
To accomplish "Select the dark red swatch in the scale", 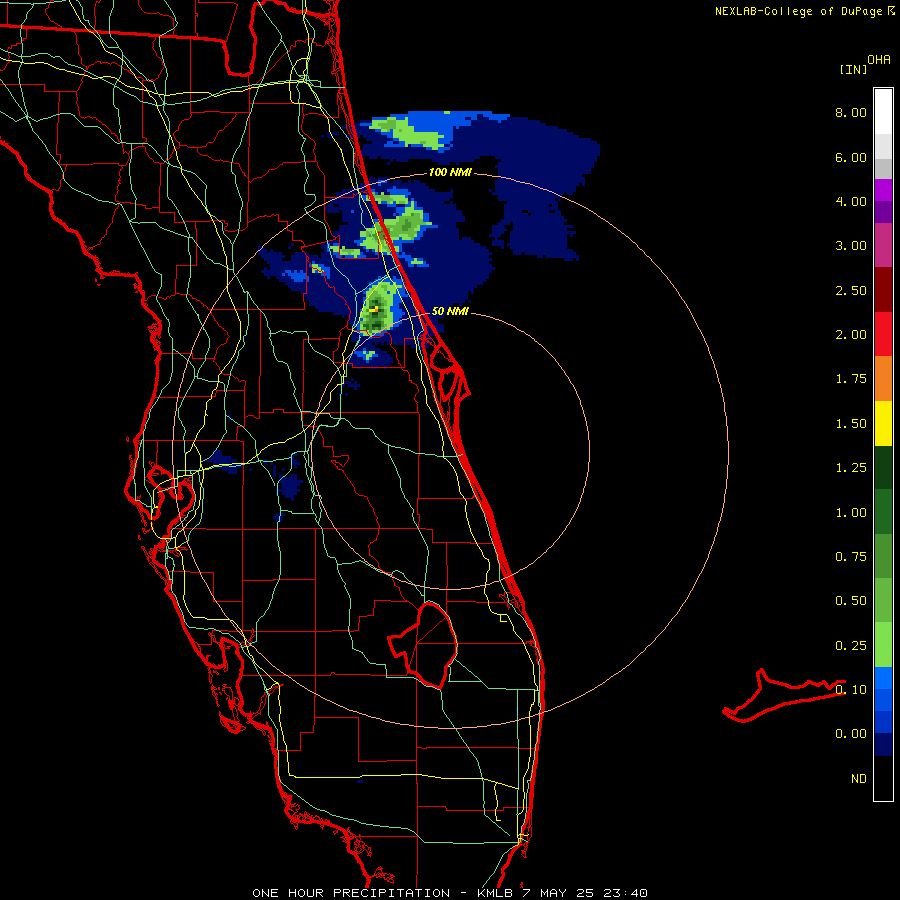I will tap(883, 290).
